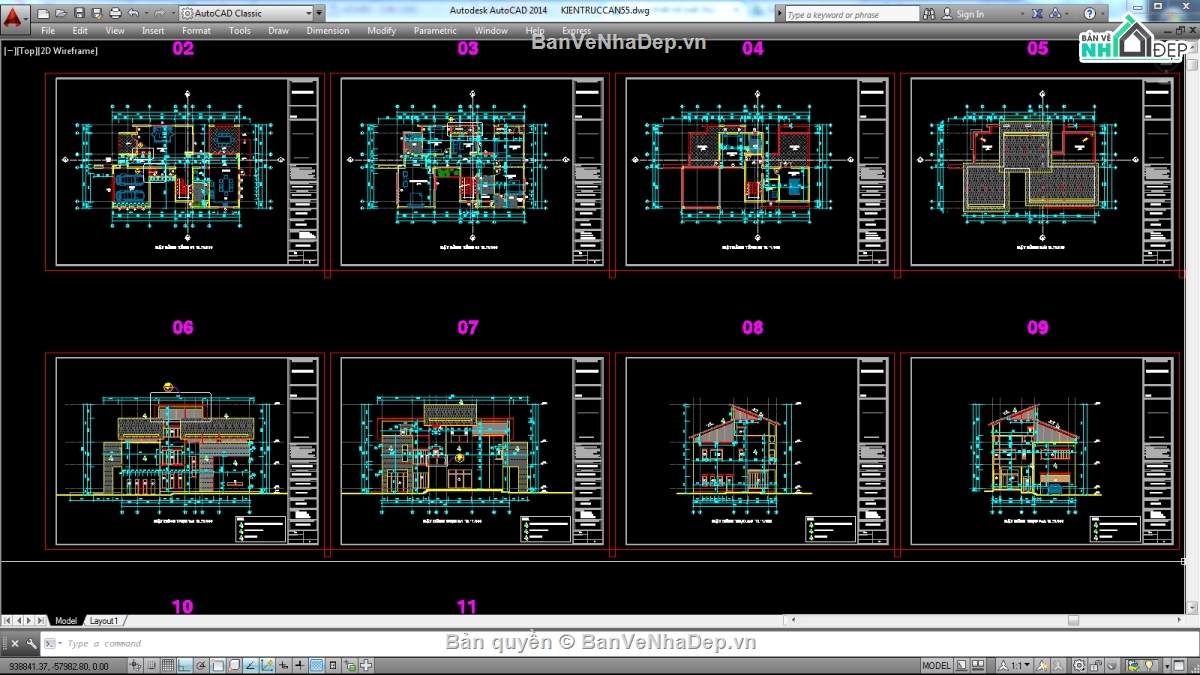Click the Open file folder icon
This screenshot has width=1200, height=675.
tap(61, 14)
